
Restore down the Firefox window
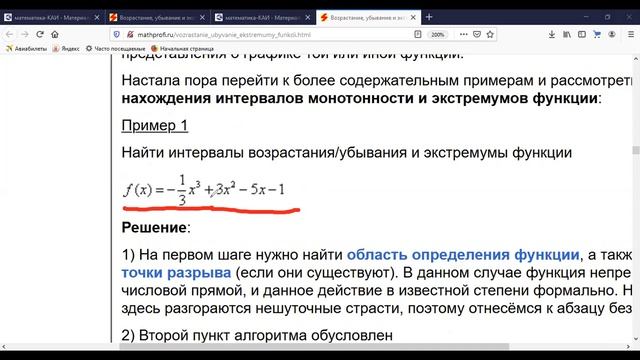(607, 17)
